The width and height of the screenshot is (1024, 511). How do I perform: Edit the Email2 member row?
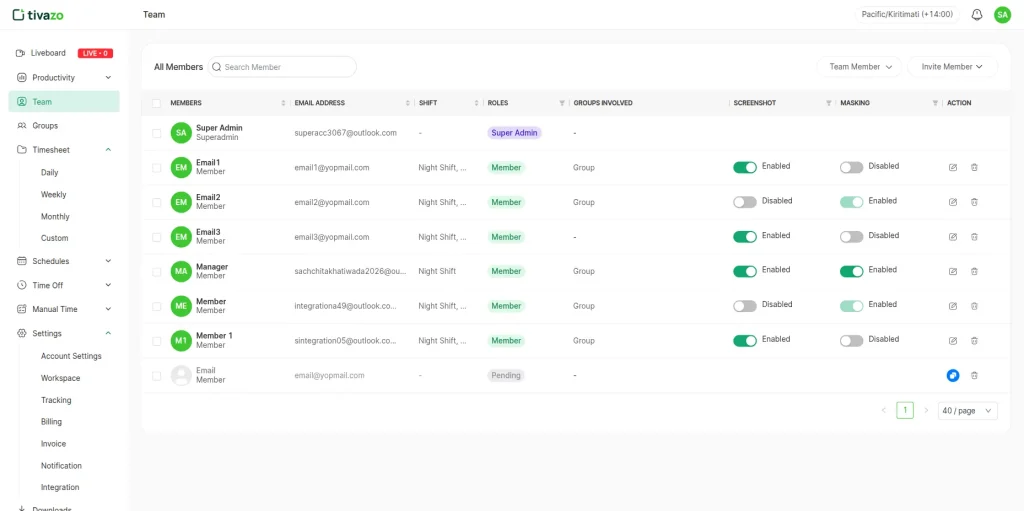pyautogui.click(x=953, y=202)
